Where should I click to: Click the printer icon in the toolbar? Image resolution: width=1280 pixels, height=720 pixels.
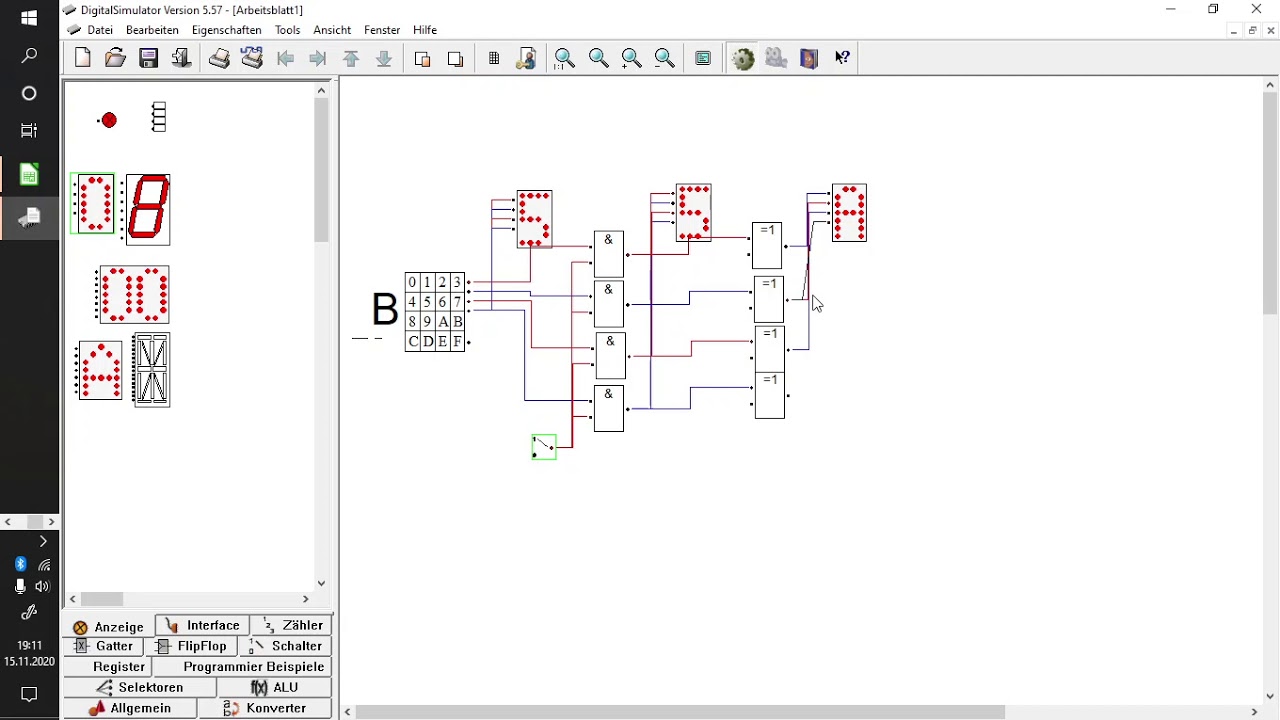tap(219, 58)
